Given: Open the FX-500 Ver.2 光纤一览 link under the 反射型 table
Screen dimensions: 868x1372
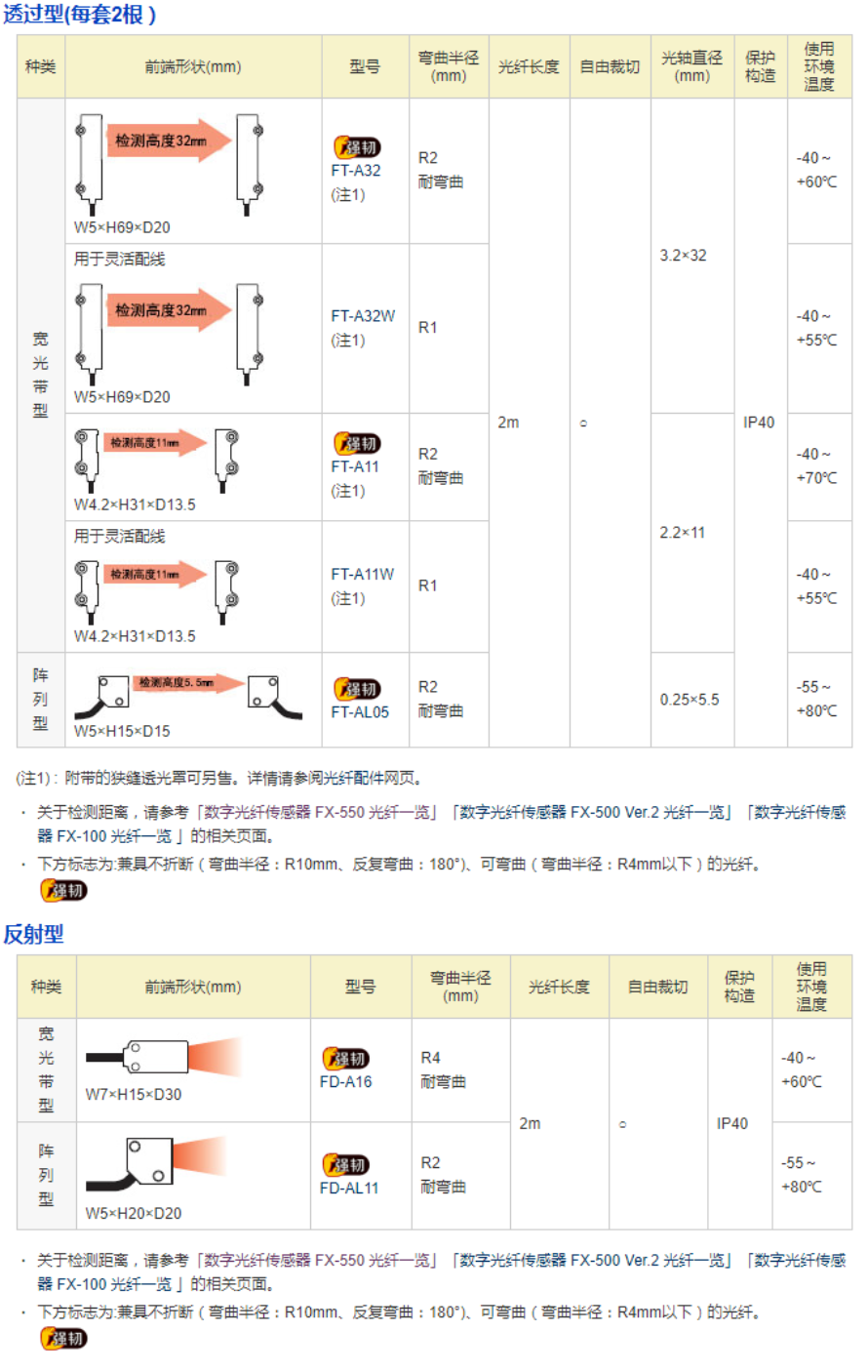Looking at the screenshot, I should [593, 1260].
